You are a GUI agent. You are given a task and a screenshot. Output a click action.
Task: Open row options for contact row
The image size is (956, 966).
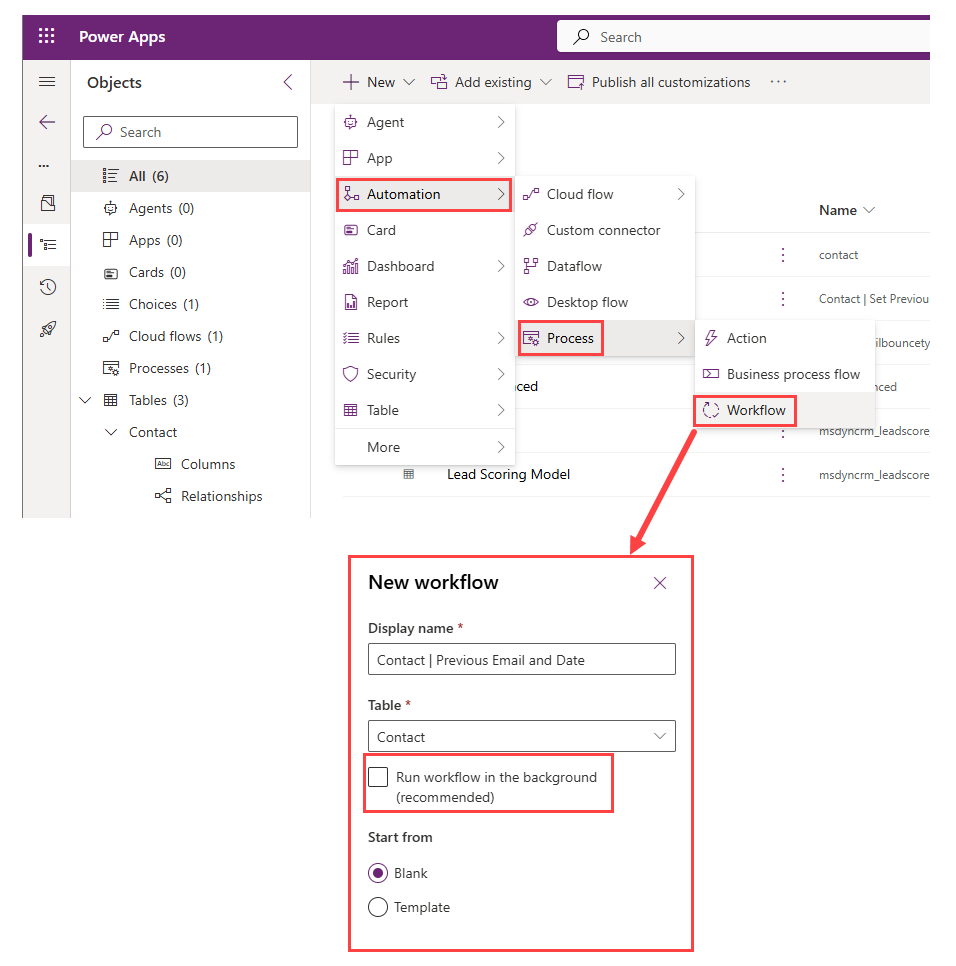coord(783,255)
